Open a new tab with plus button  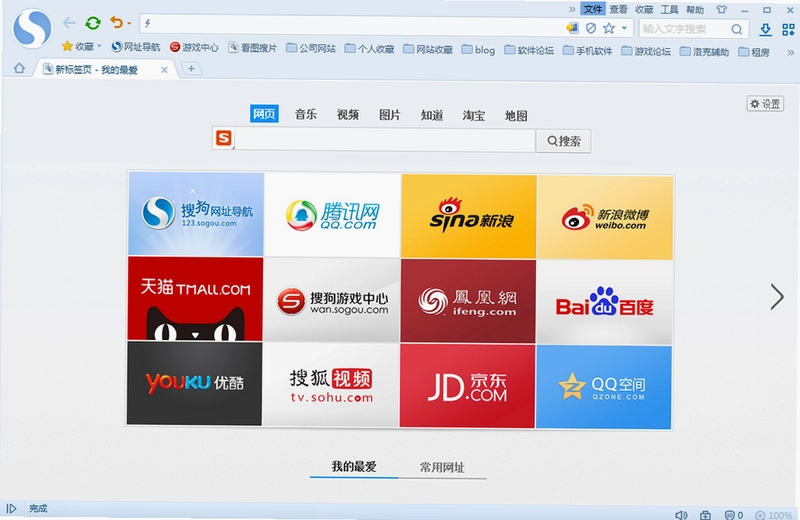[191, 68]
